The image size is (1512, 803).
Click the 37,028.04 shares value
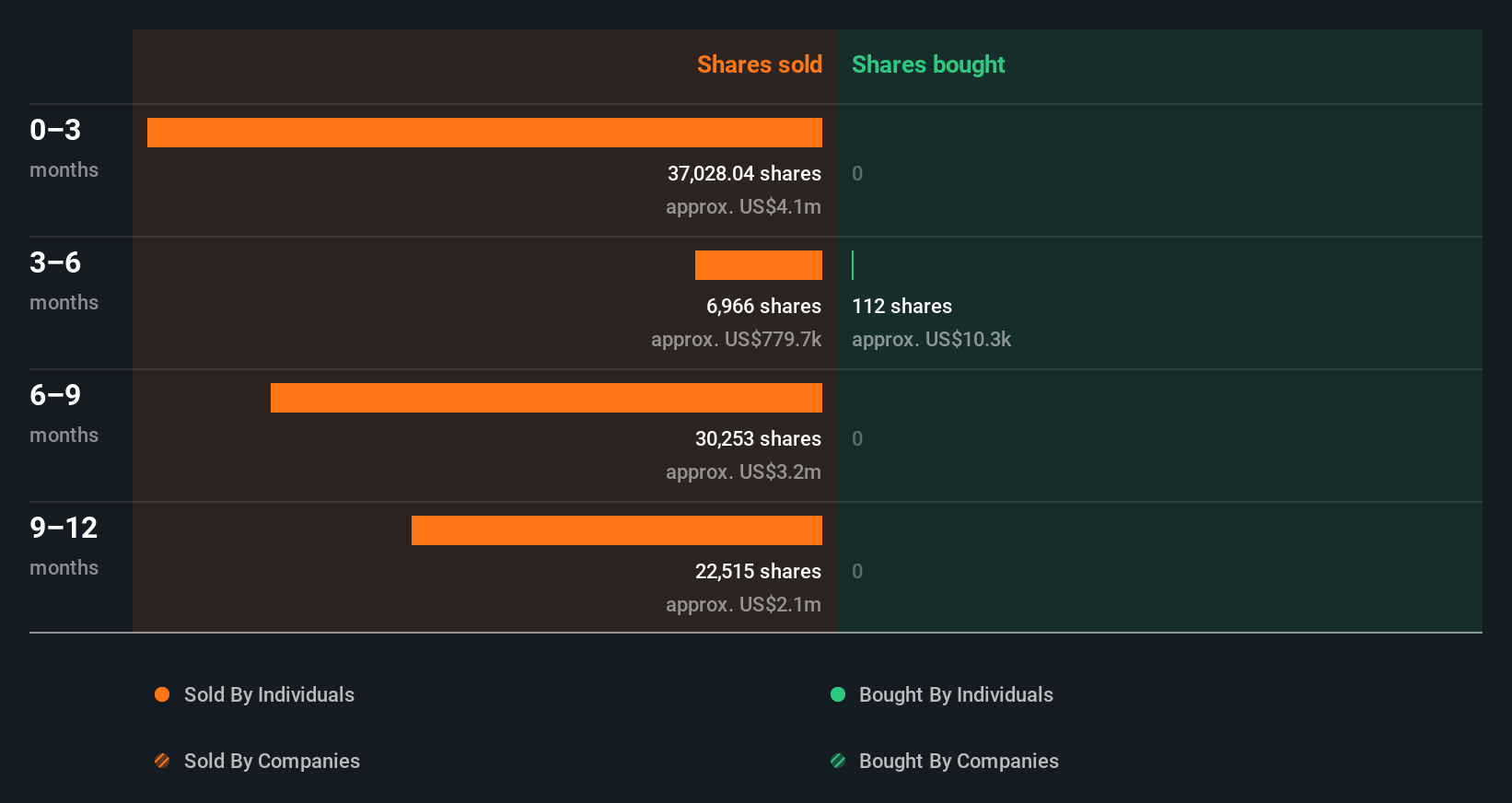744,173
